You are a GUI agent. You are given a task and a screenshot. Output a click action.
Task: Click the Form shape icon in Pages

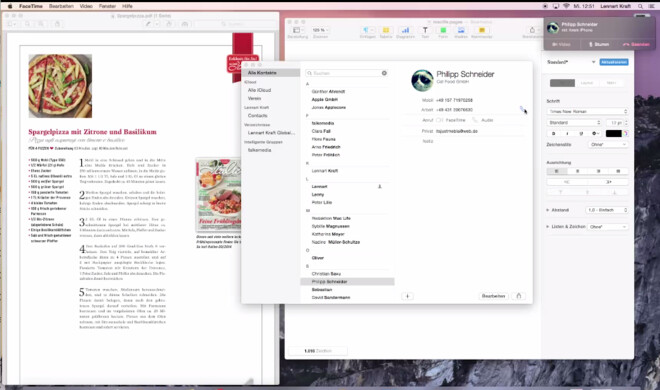(443, 30)
